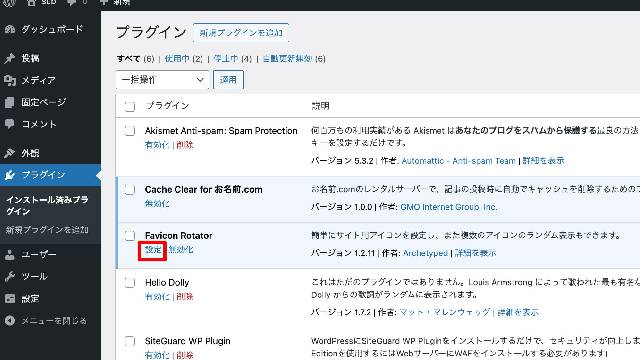Open the ダッシュボード dashboard icon
The height and width of the screenshot is (360, 640).
click(x=10, y=29)
